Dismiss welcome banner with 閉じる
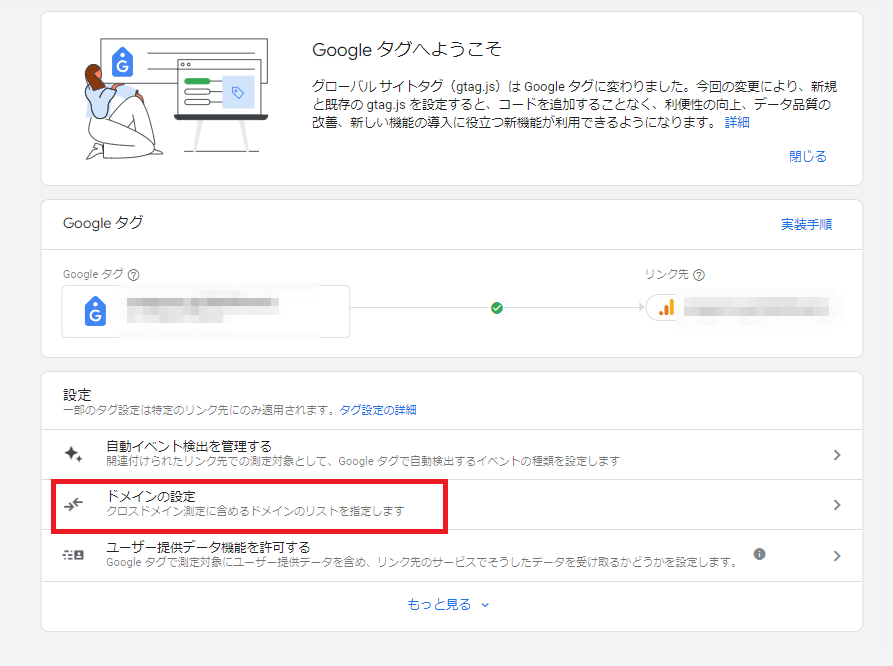 (807, 156)
